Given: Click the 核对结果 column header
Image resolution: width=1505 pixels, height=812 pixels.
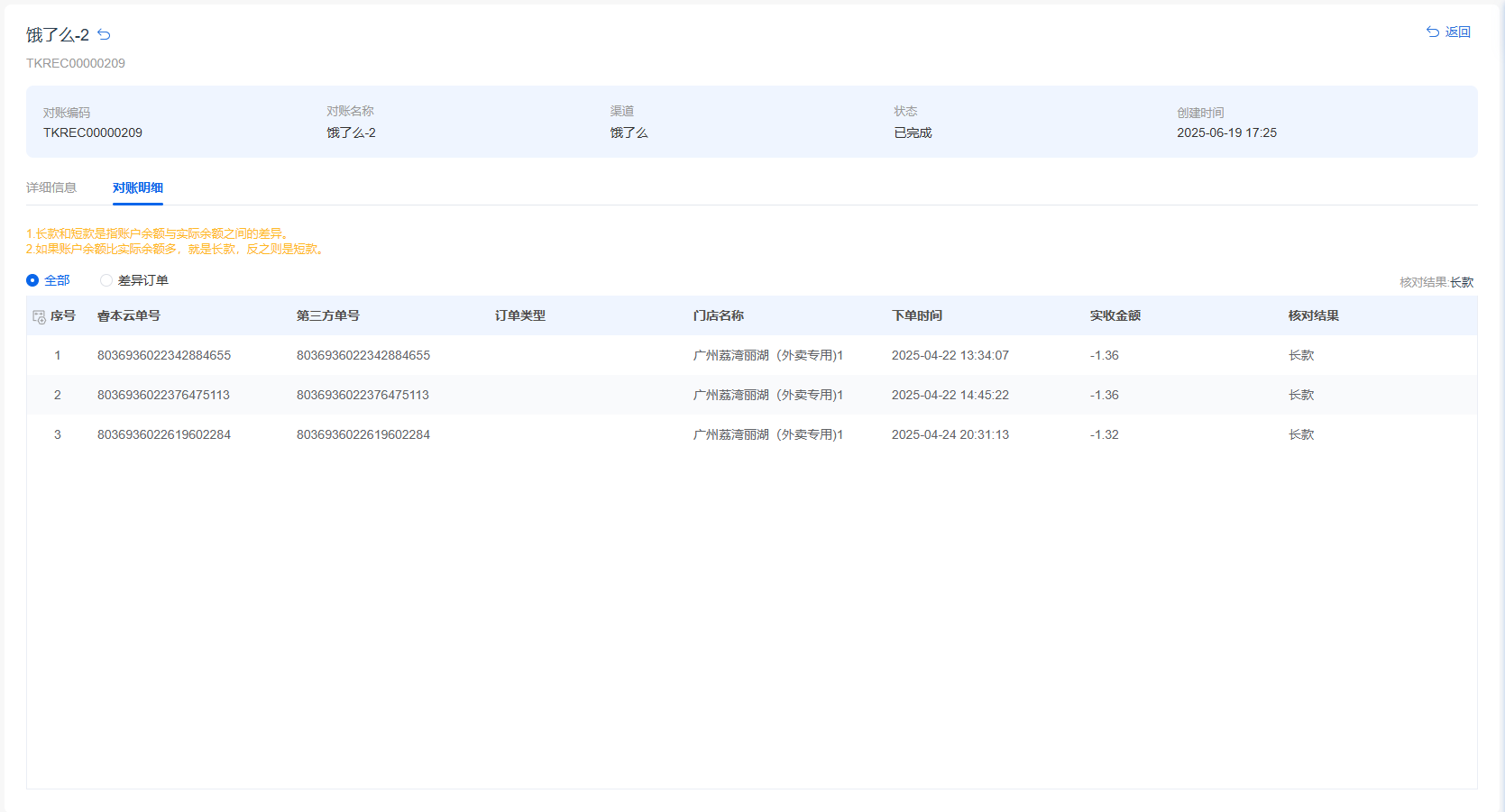Looking at the screenshot, I should click(x=1314, y=315).
